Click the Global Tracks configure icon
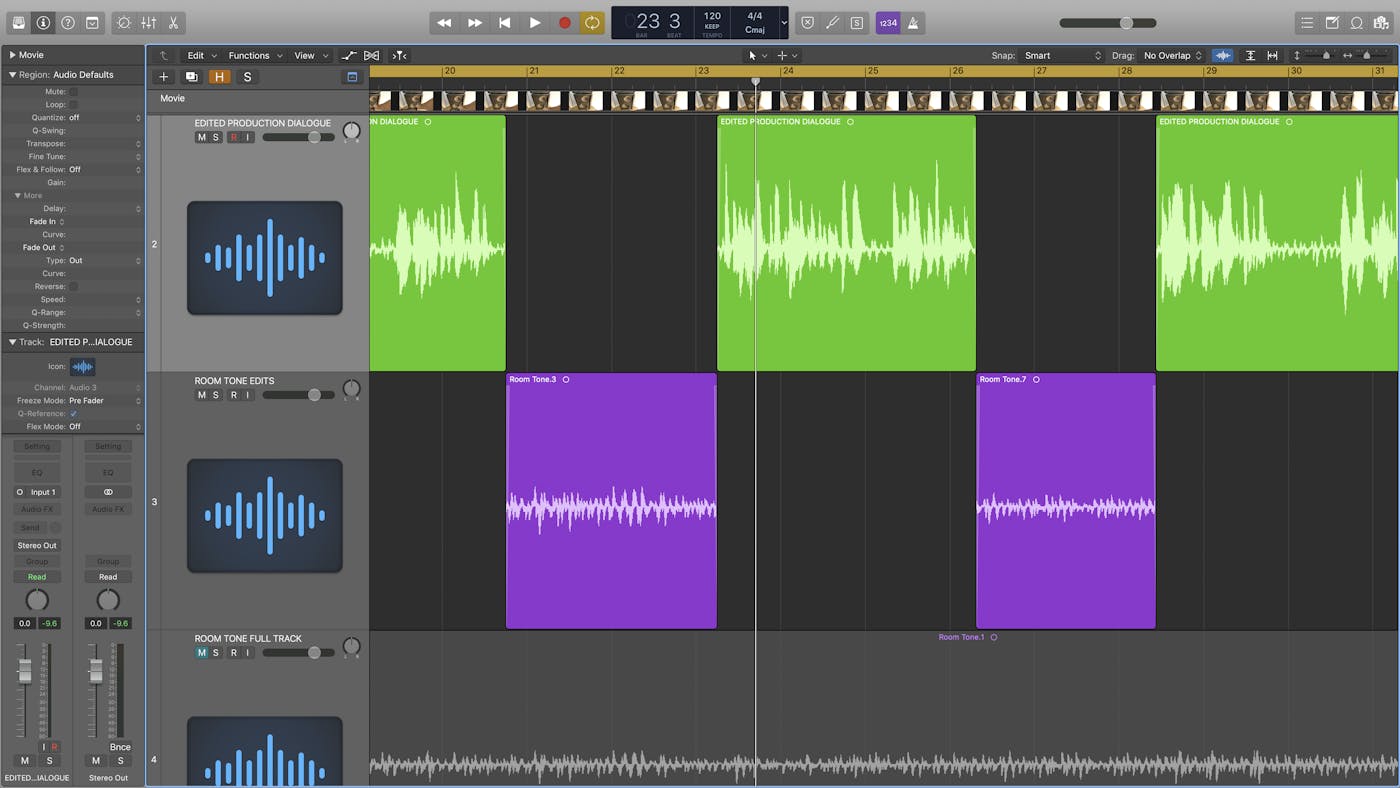1400x788 pixels. [x=352, y=77]
